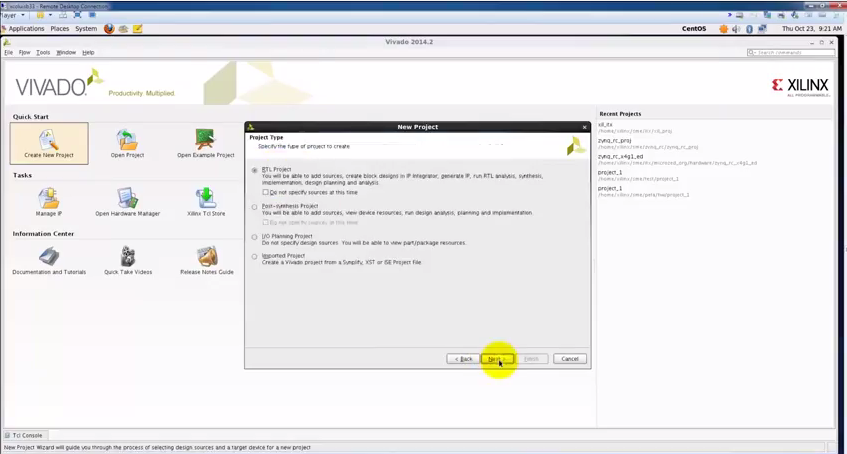Open the File menu in Vivado
Screen dimensions: 847x454
8,52
